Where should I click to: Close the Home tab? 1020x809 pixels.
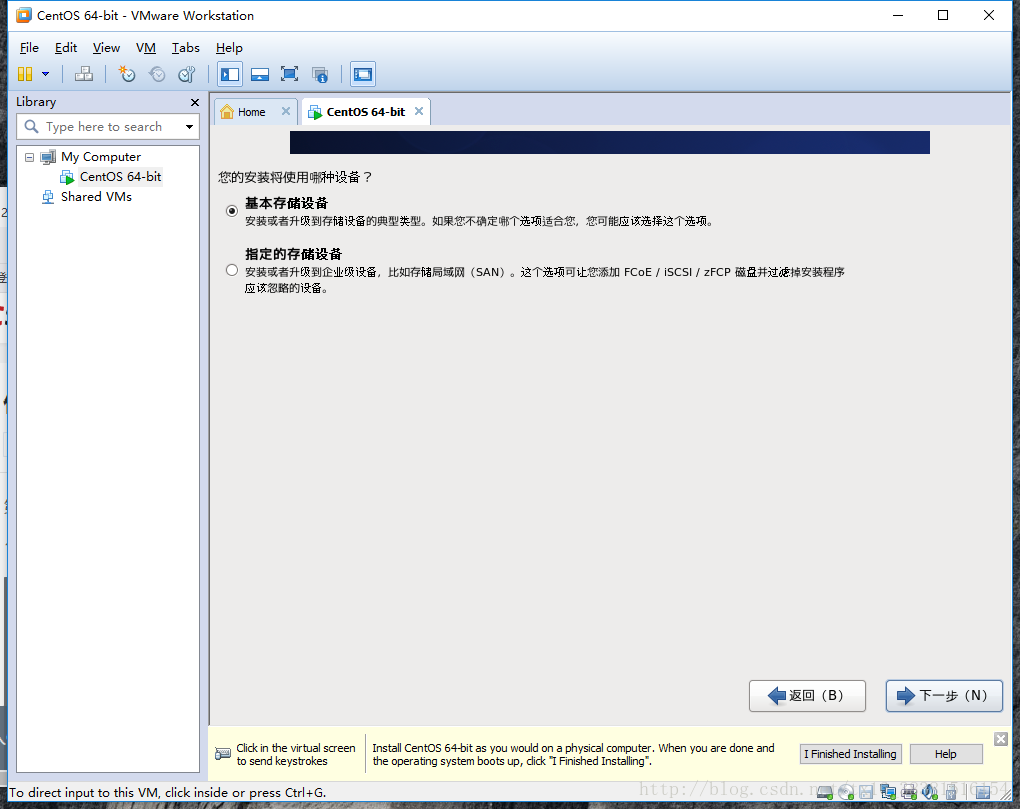(x=286, y=111)
